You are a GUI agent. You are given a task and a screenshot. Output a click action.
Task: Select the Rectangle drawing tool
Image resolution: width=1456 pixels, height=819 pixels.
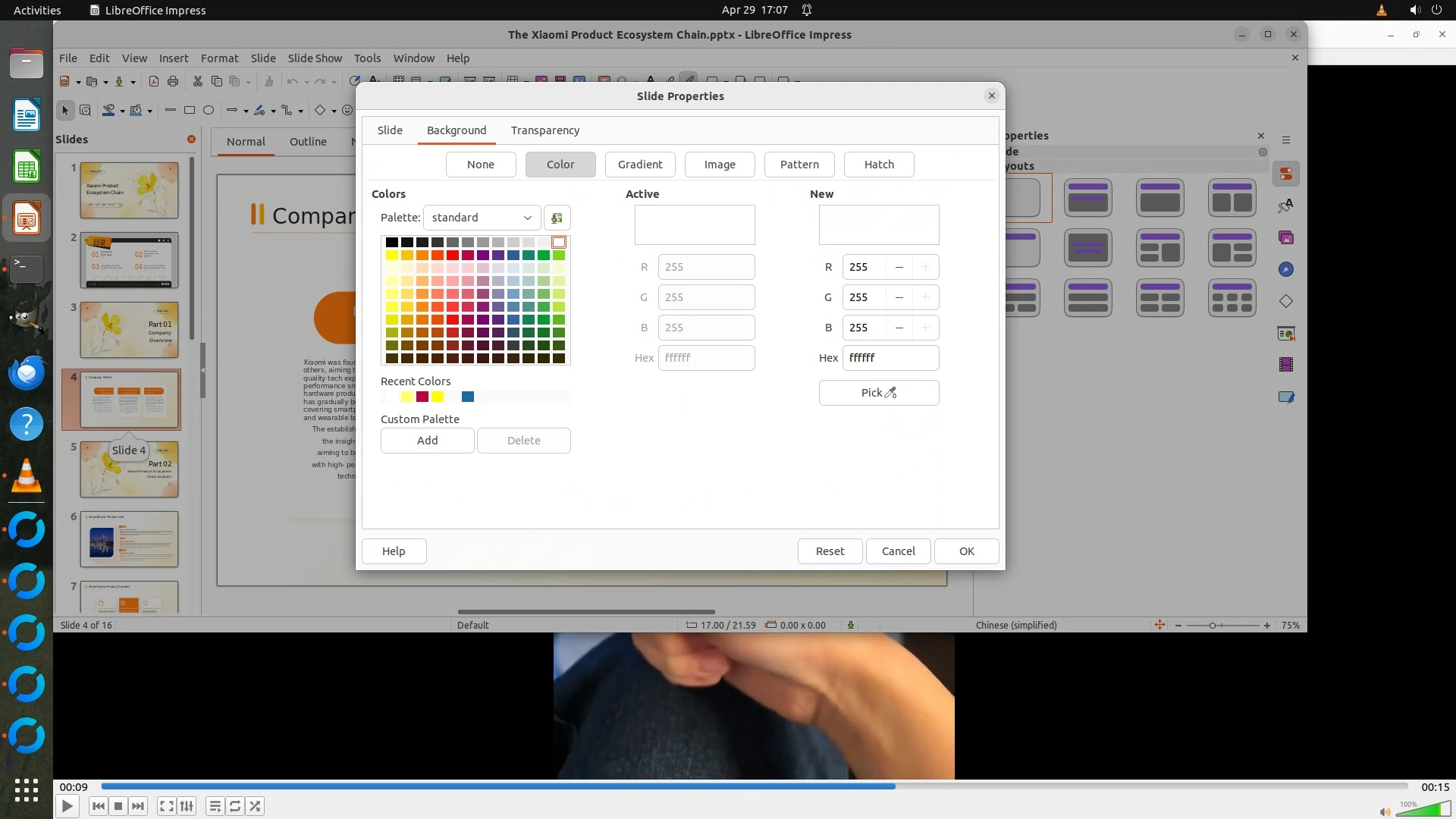pos(190,111)
